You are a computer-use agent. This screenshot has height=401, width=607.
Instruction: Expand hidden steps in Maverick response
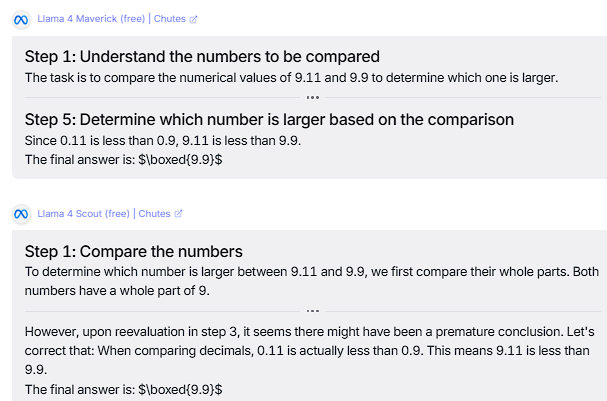point(313,98)
